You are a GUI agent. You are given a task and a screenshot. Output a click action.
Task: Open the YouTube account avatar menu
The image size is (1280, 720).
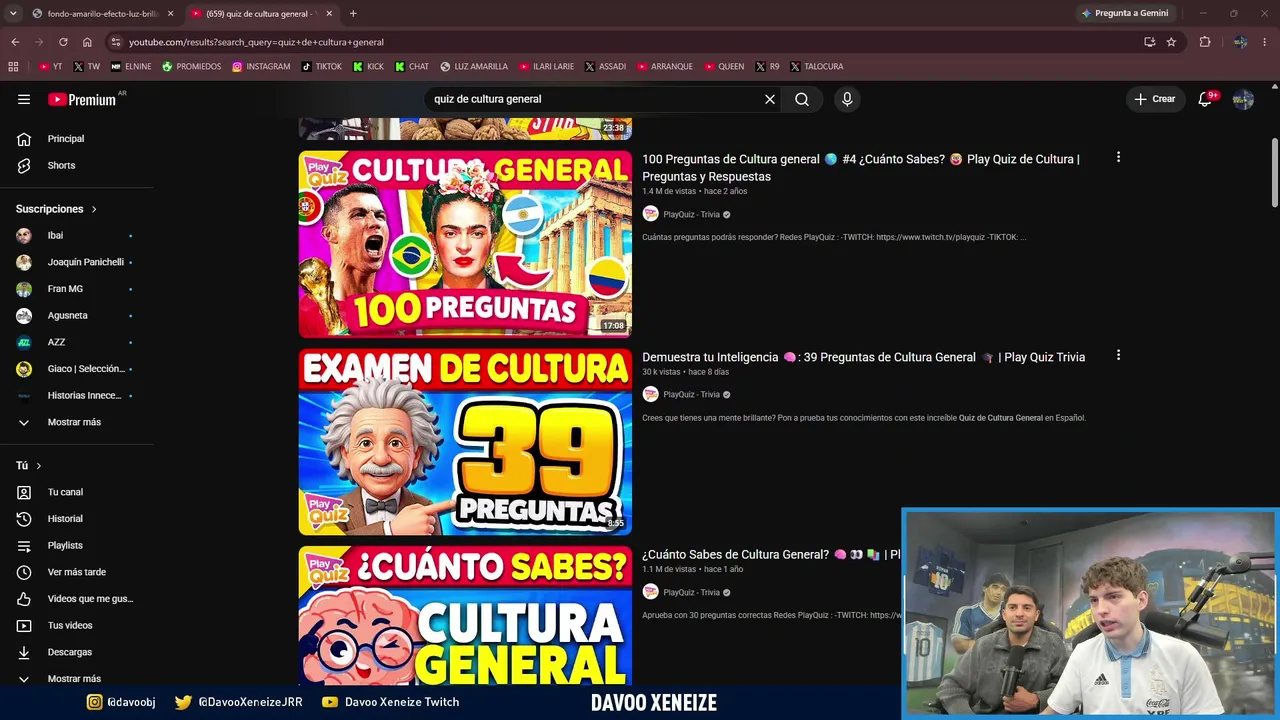(x=1243, y=99)
